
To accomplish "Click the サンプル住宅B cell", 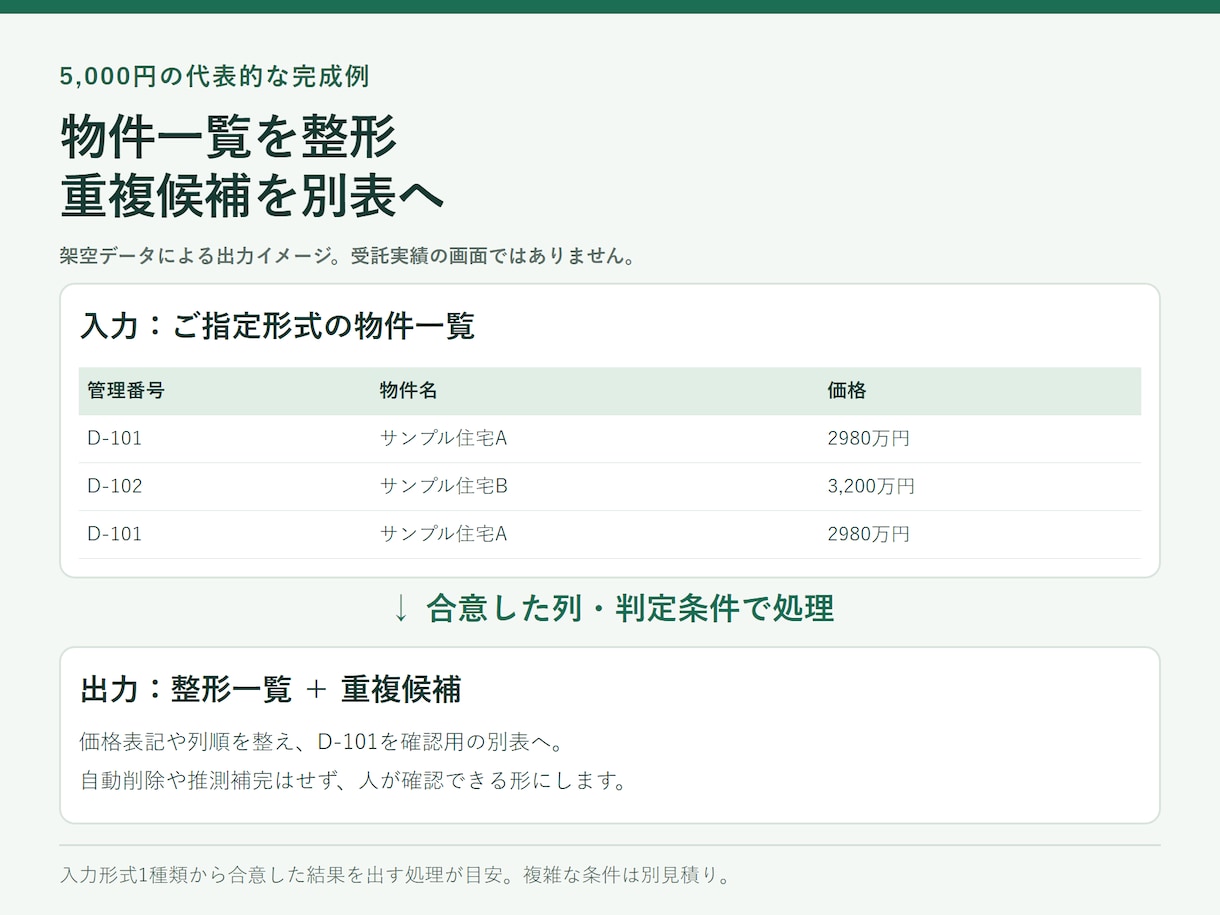I will point(444,487).
